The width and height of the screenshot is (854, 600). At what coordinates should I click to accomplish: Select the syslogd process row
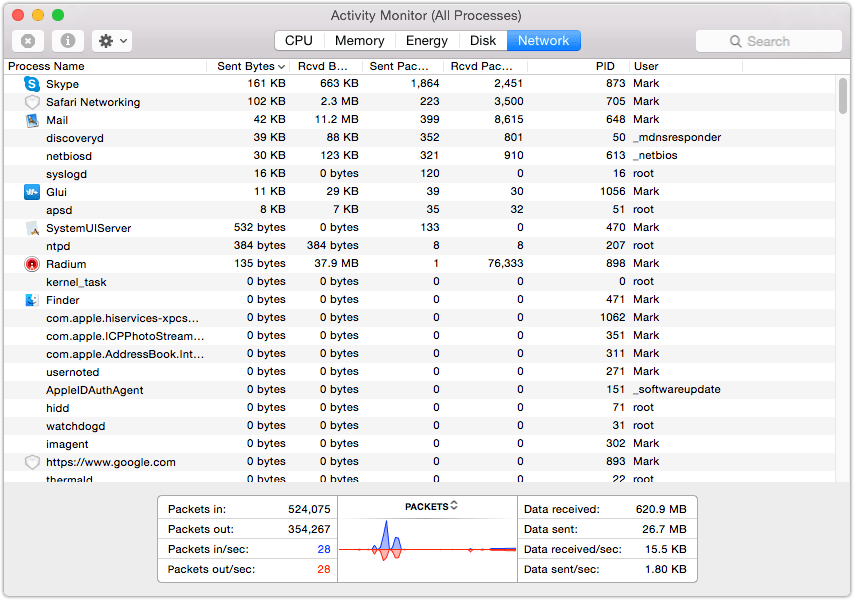coord(419,174)
